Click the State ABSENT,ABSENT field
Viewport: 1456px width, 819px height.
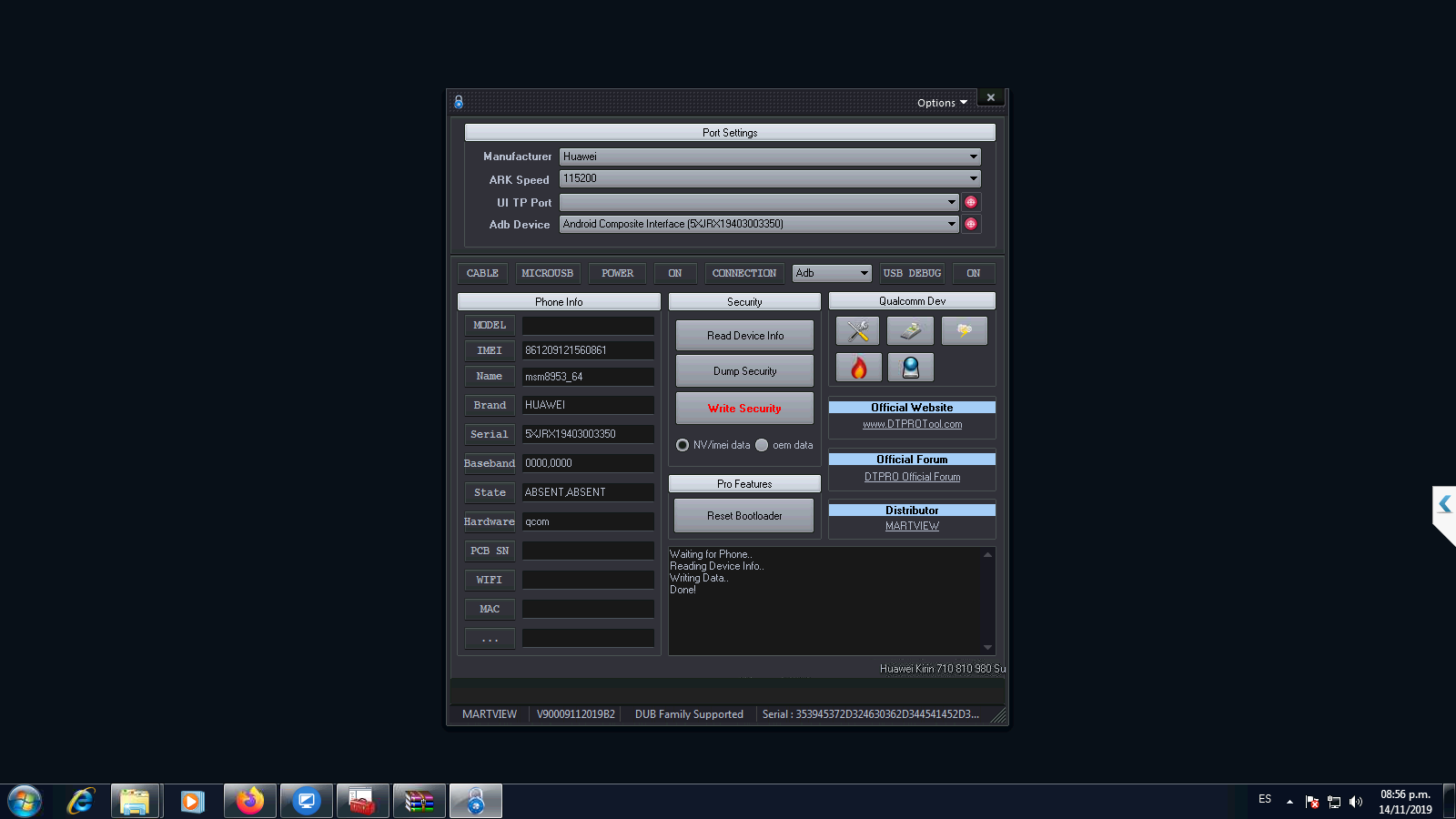(x=588, y=492)
